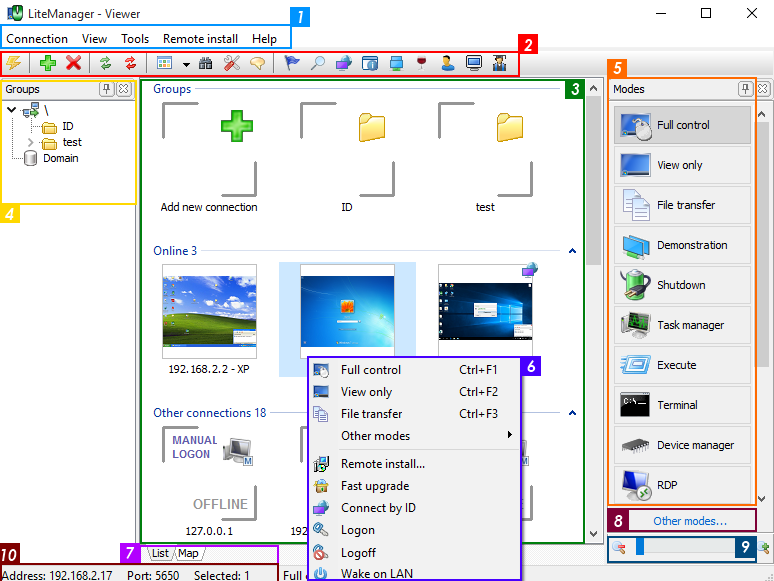The height and width of the screenshot is (581, 774).
Task: Select Logoff in context menu
Action: pyautogui.click(x=415, y=553)
